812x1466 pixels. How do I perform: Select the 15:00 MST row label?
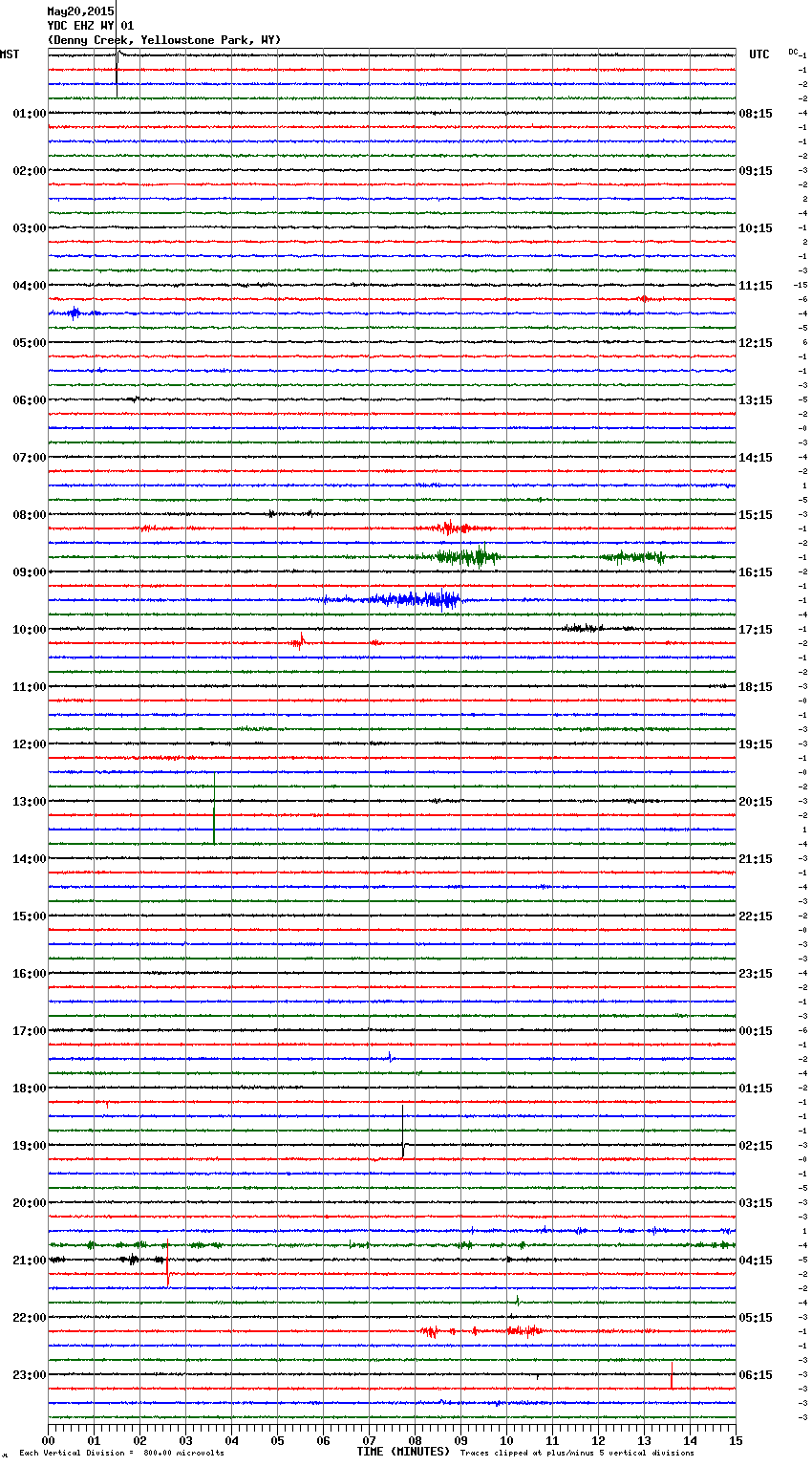(30, 916)
